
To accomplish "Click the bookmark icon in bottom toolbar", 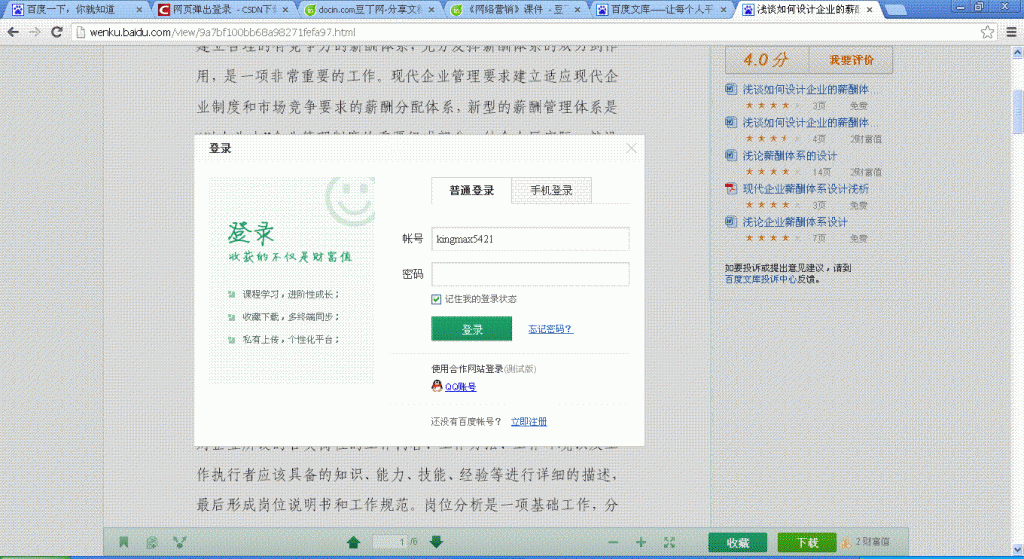I will 124,542.
